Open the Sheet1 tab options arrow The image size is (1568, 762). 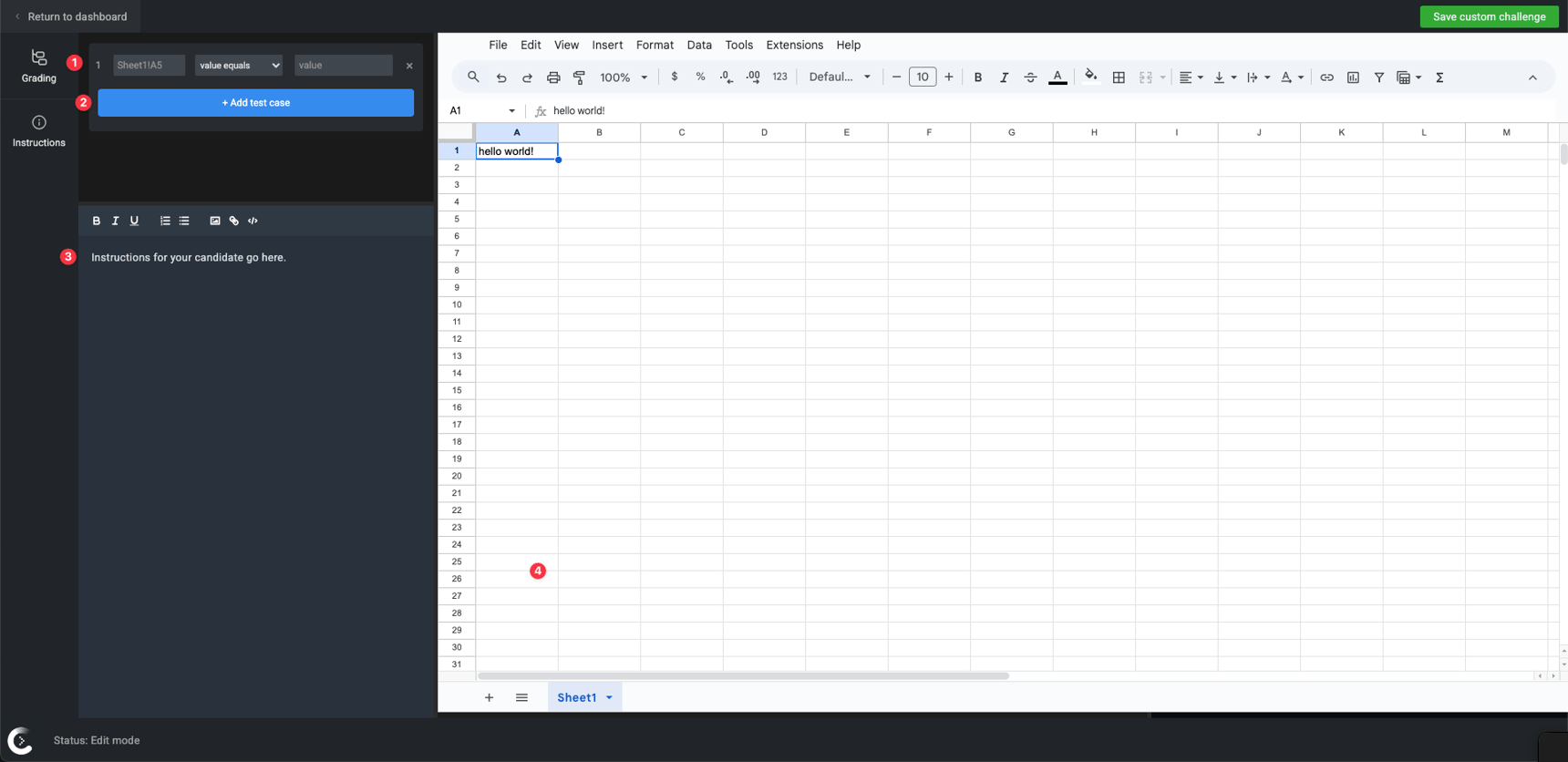coord(609,697)
